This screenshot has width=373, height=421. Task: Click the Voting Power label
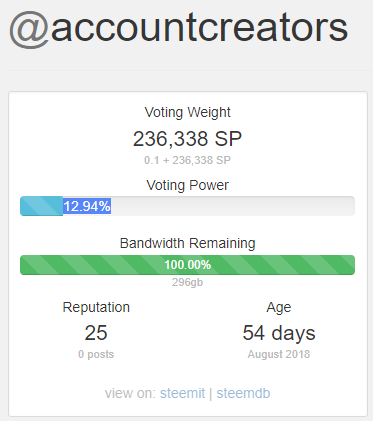187,185
